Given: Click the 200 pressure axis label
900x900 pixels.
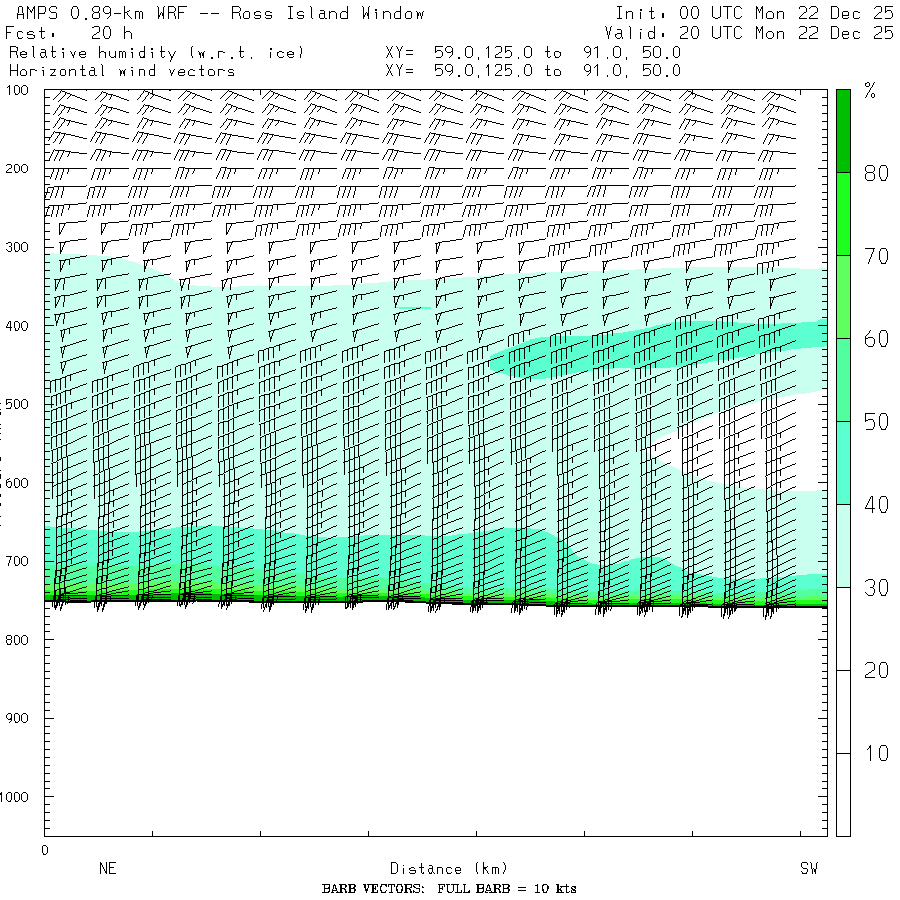Looking at the screenshot, I should click(17, 169).
